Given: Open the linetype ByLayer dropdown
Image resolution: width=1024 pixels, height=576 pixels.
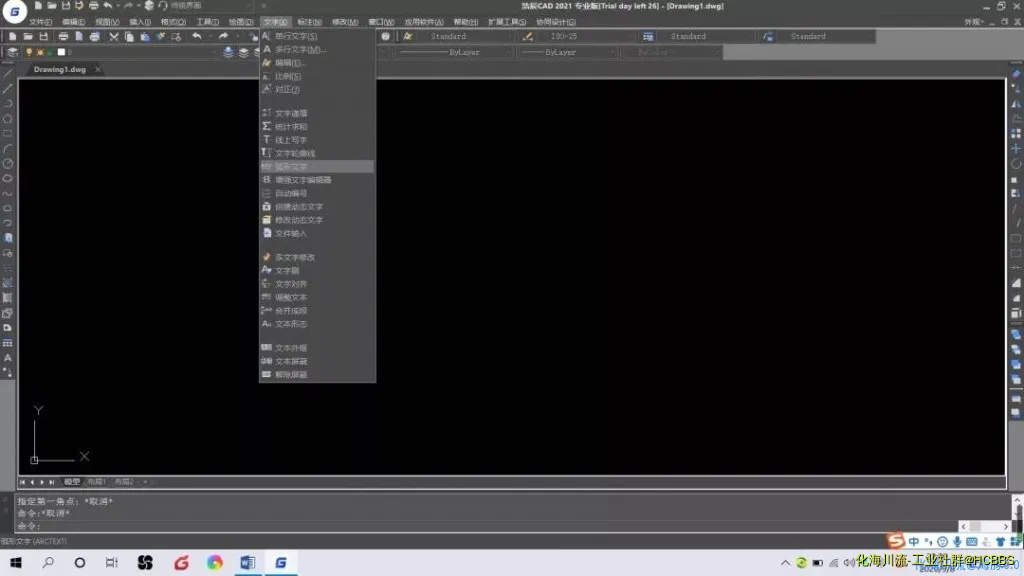Looking at the screenshot, I should pos(453,52).
